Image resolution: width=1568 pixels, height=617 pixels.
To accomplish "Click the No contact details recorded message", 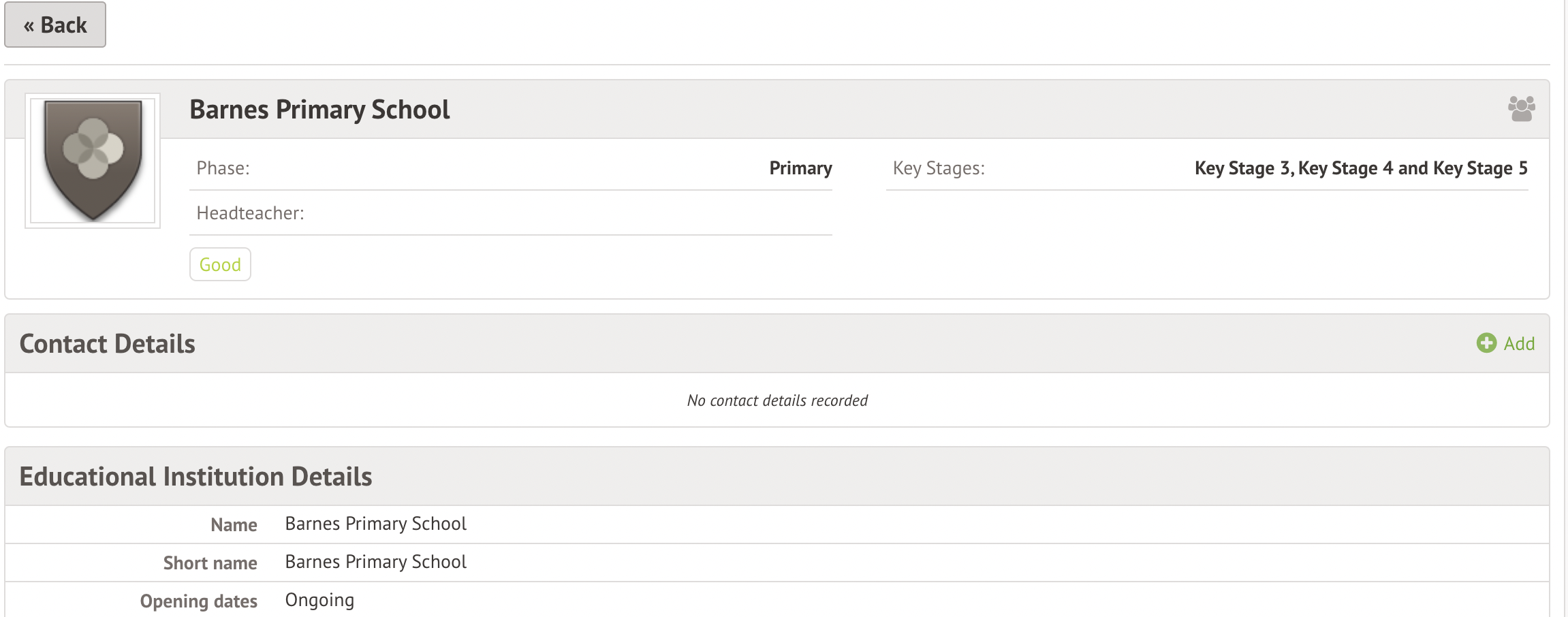I will click(777, 400).
